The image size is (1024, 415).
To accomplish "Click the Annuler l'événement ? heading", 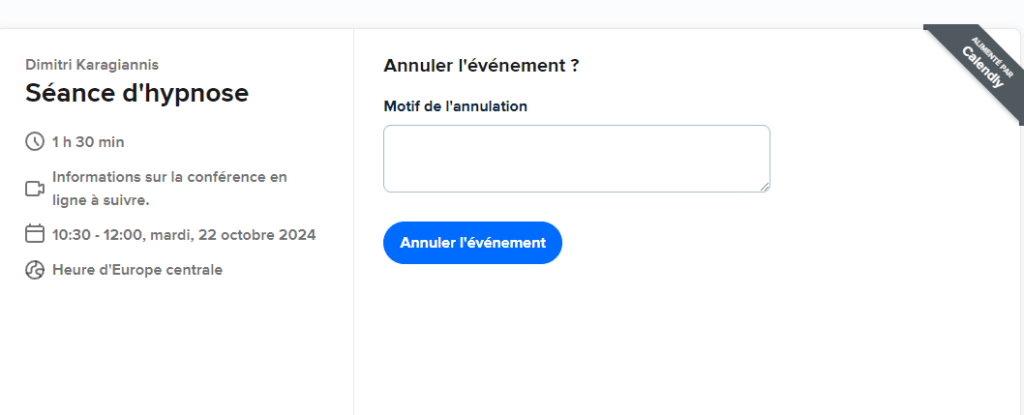I will coord(481,66).
